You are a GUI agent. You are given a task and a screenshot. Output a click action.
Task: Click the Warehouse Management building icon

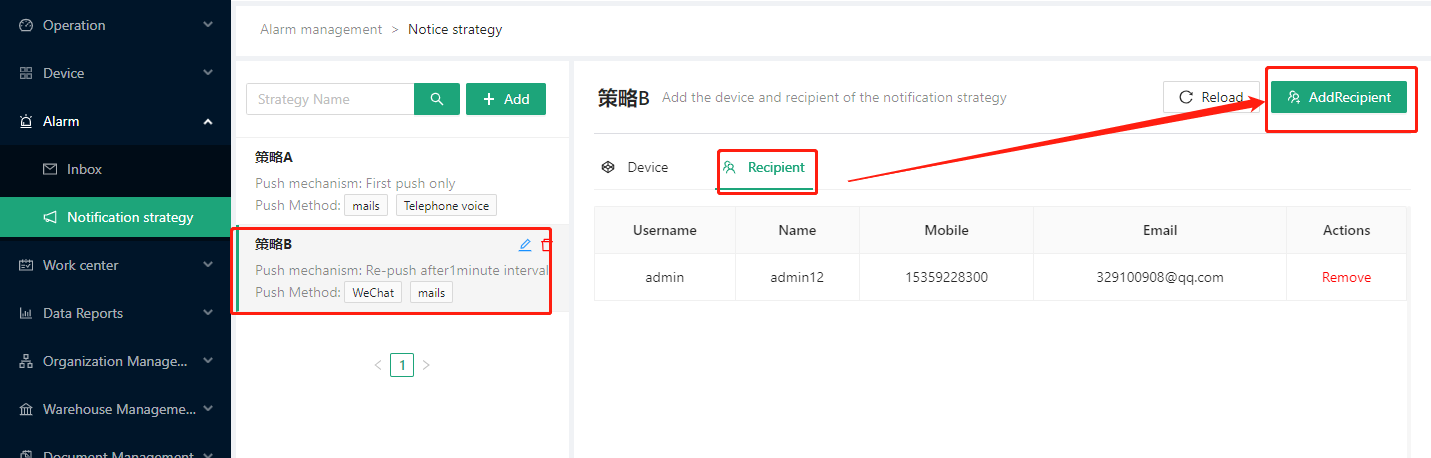(x=26, y=409)
